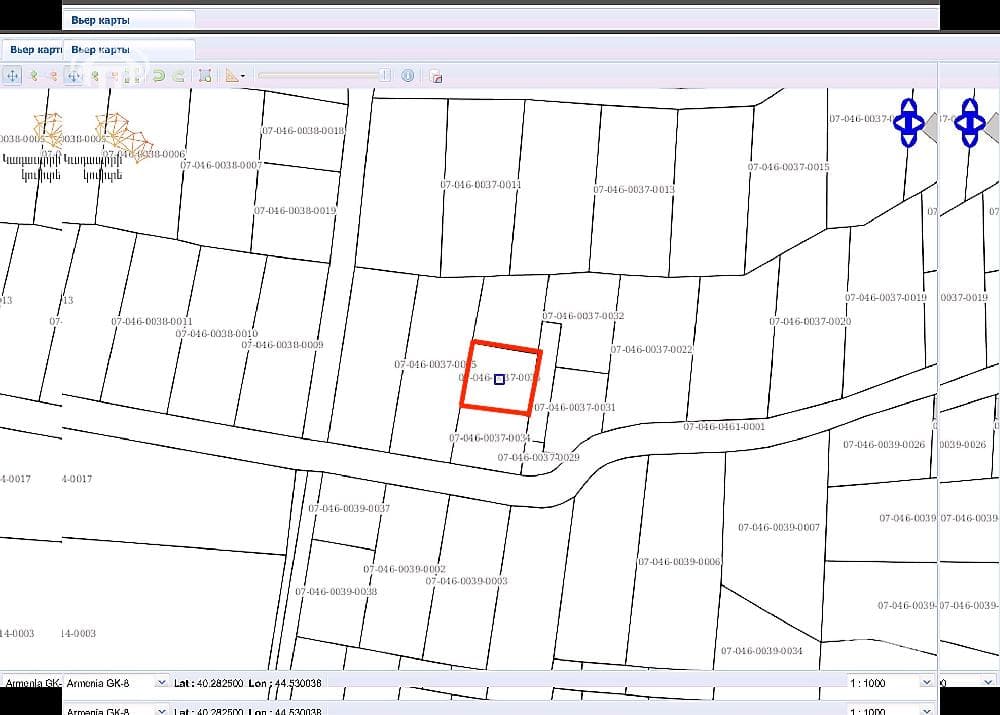The width and height of the screenshot is (1000, 715).
Task: Click the pale green forward-arrow toolbar icon
Action: coord(179,77)
